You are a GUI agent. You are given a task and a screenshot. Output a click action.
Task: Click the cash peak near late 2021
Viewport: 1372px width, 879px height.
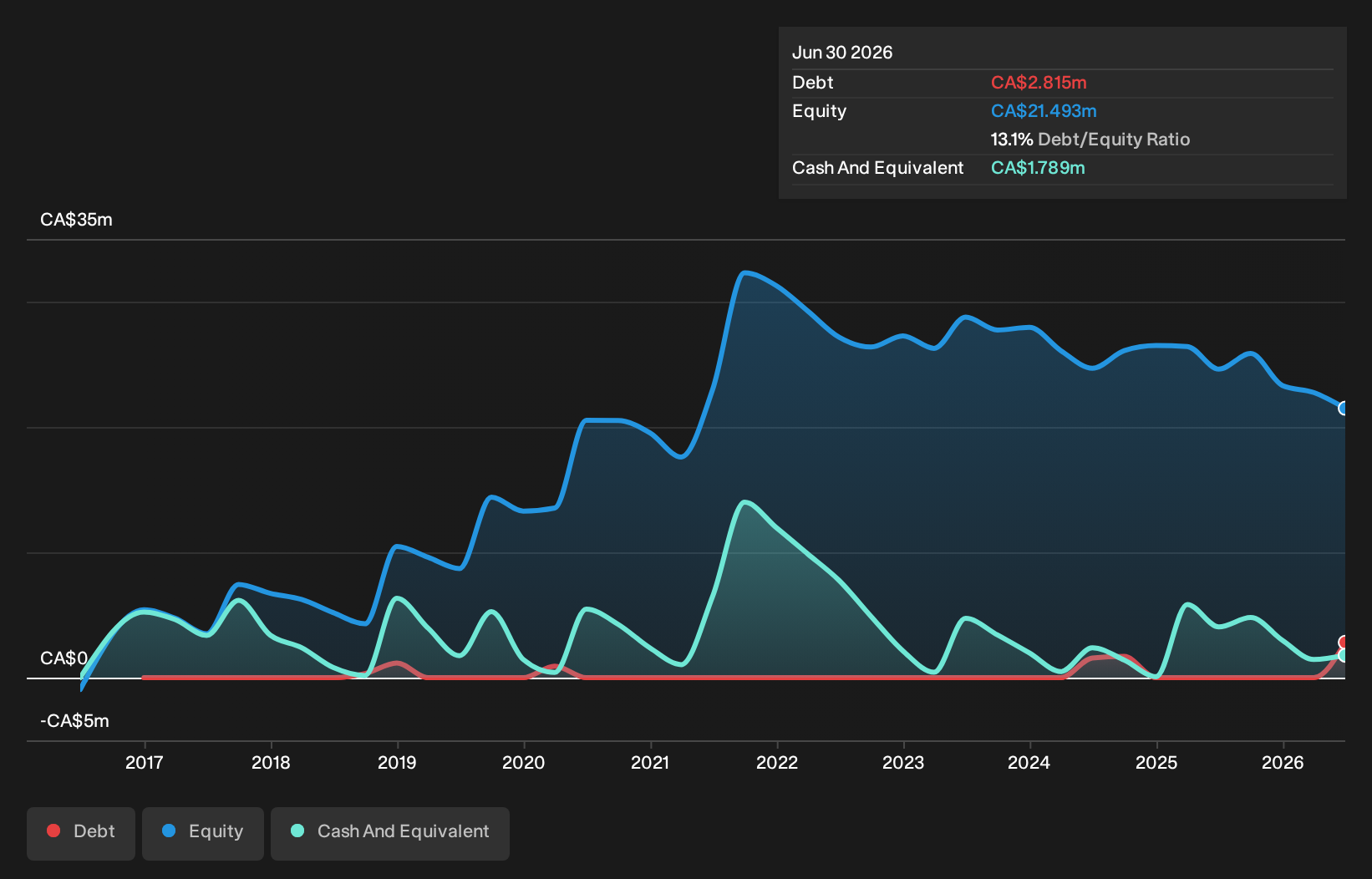[x=744, y=502]
